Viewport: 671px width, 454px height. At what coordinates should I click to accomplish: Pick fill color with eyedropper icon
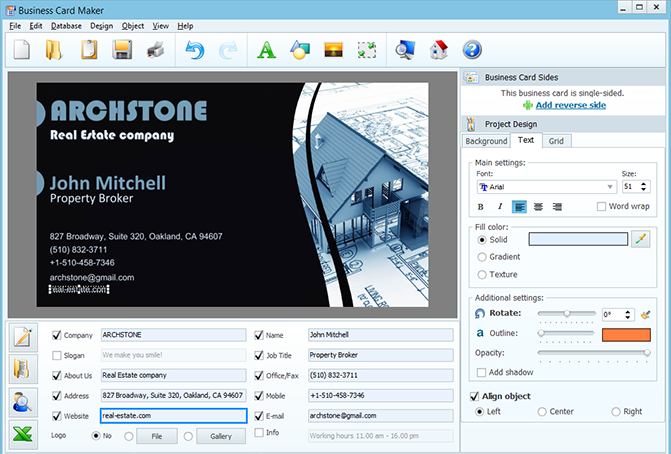[x=641, y=239]
